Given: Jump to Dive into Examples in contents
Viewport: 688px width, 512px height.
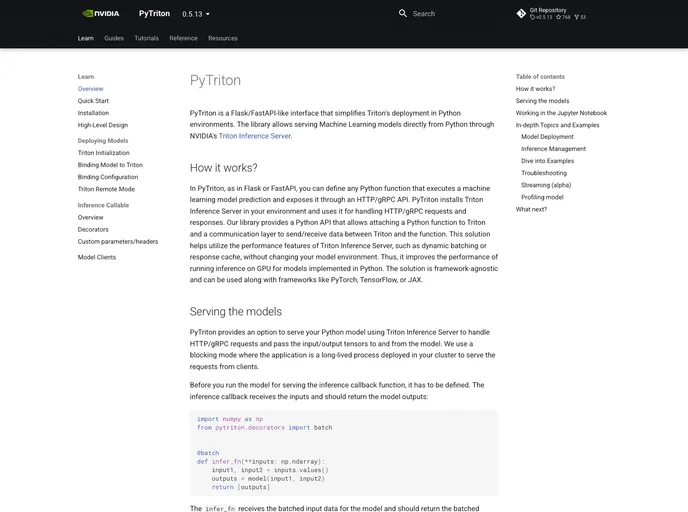Looking at the screenshot, I should pyautogui.click(x=547, y=161).
